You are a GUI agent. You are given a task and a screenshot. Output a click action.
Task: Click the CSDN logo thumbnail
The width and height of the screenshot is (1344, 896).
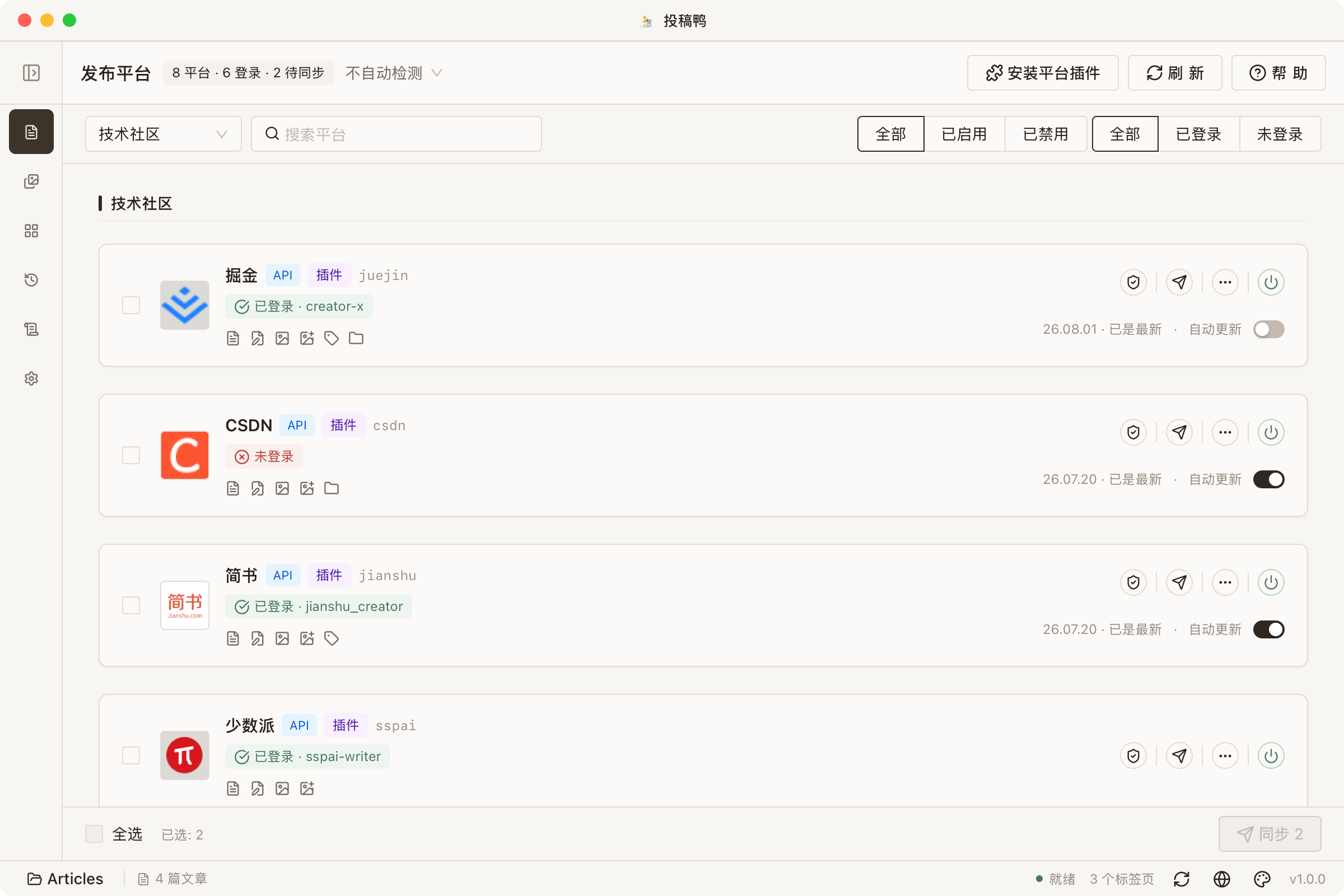(185, 455)
